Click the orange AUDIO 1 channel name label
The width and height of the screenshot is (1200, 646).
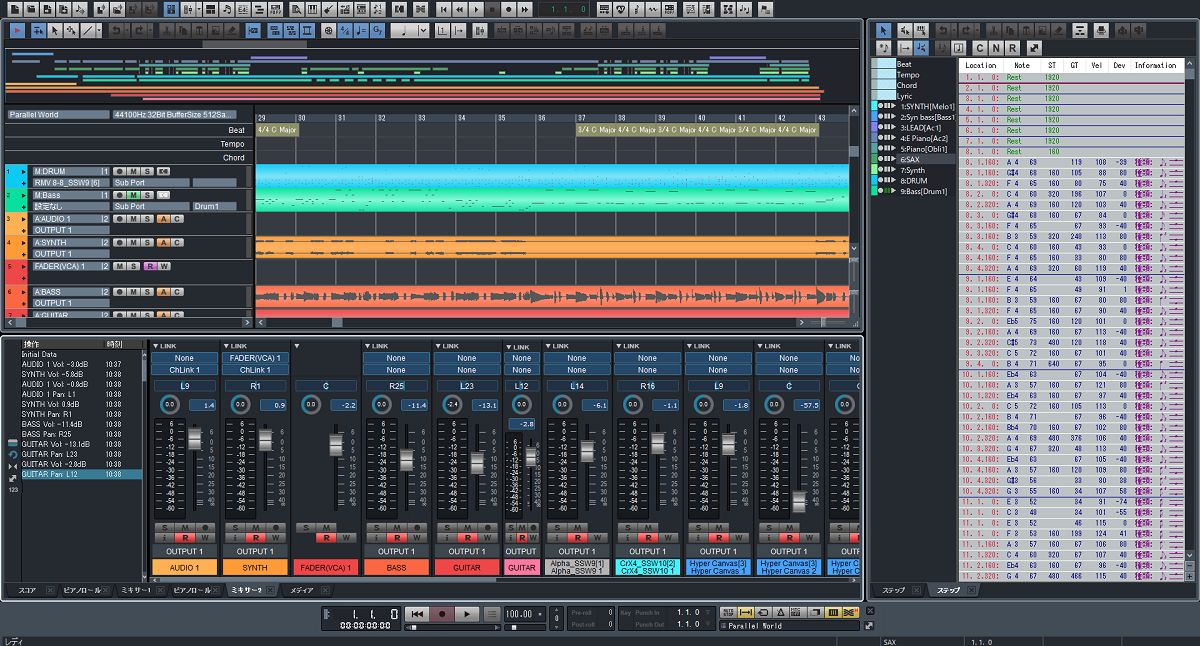tap(185, 567)
